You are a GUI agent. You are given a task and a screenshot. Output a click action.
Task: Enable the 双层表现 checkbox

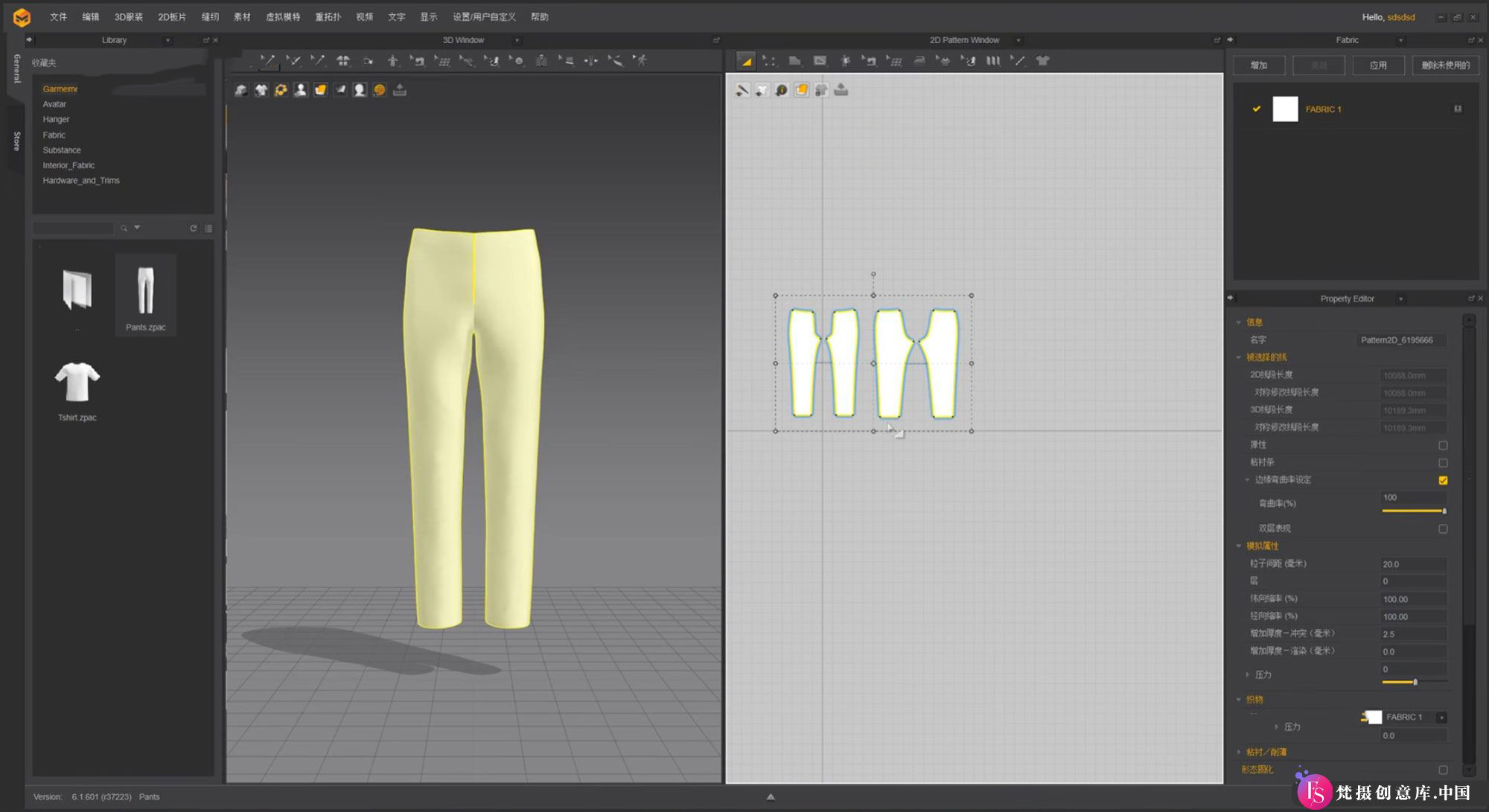point(1443,528)
